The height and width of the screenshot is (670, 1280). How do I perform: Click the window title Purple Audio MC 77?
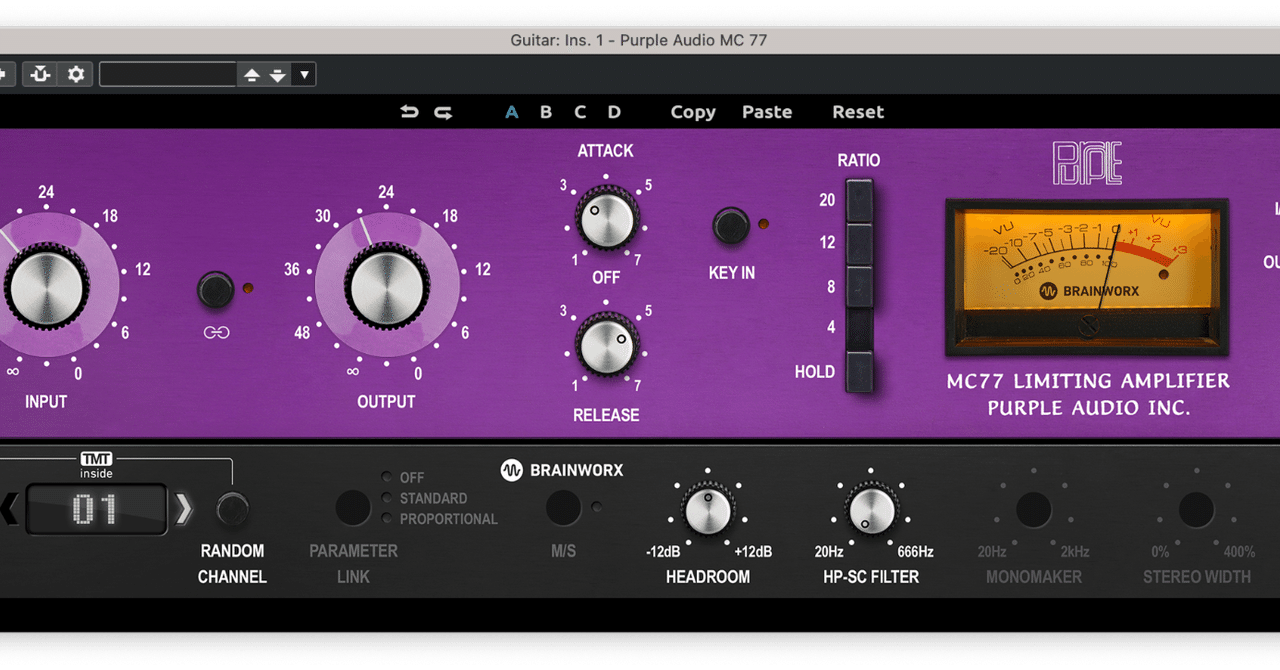[693, 41]
